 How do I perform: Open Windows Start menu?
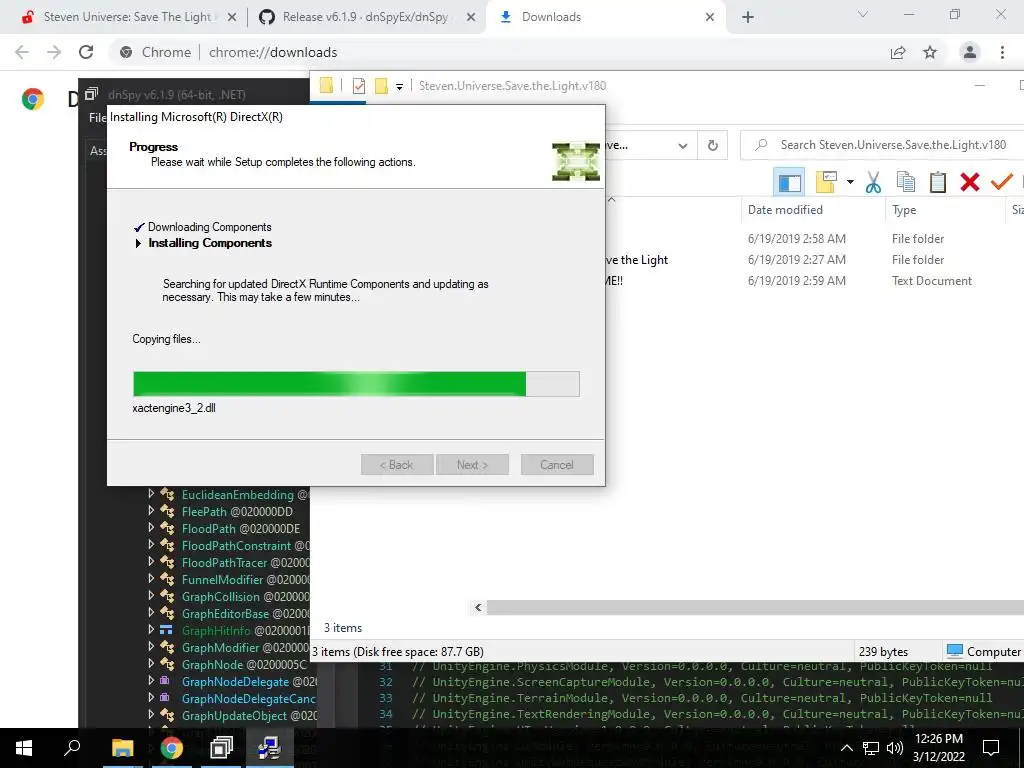tap(24, 748)
